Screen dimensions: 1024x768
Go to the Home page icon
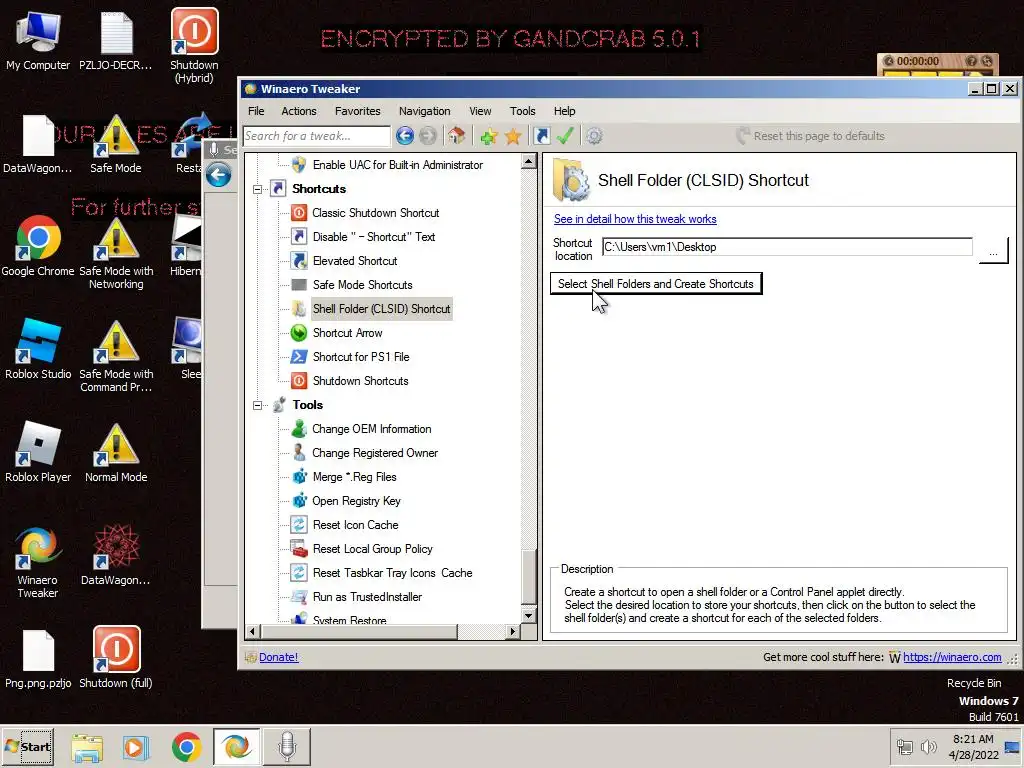(x=456, y=136)
